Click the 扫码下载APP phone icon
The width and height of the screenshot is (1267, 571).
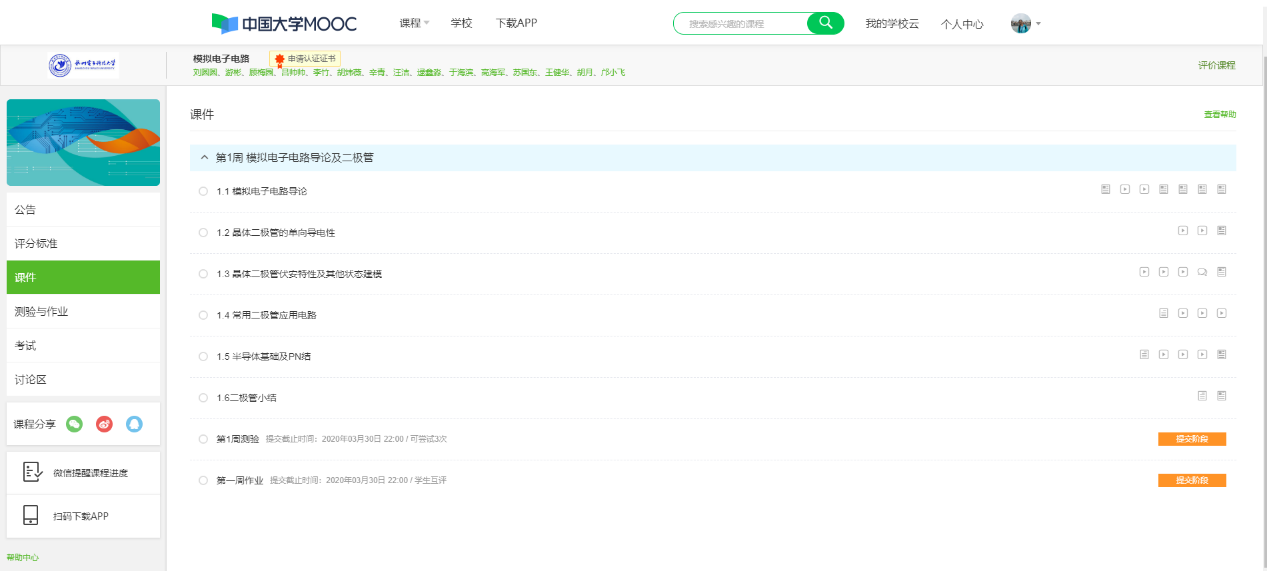pyautogui.click(x=31, y=516)
